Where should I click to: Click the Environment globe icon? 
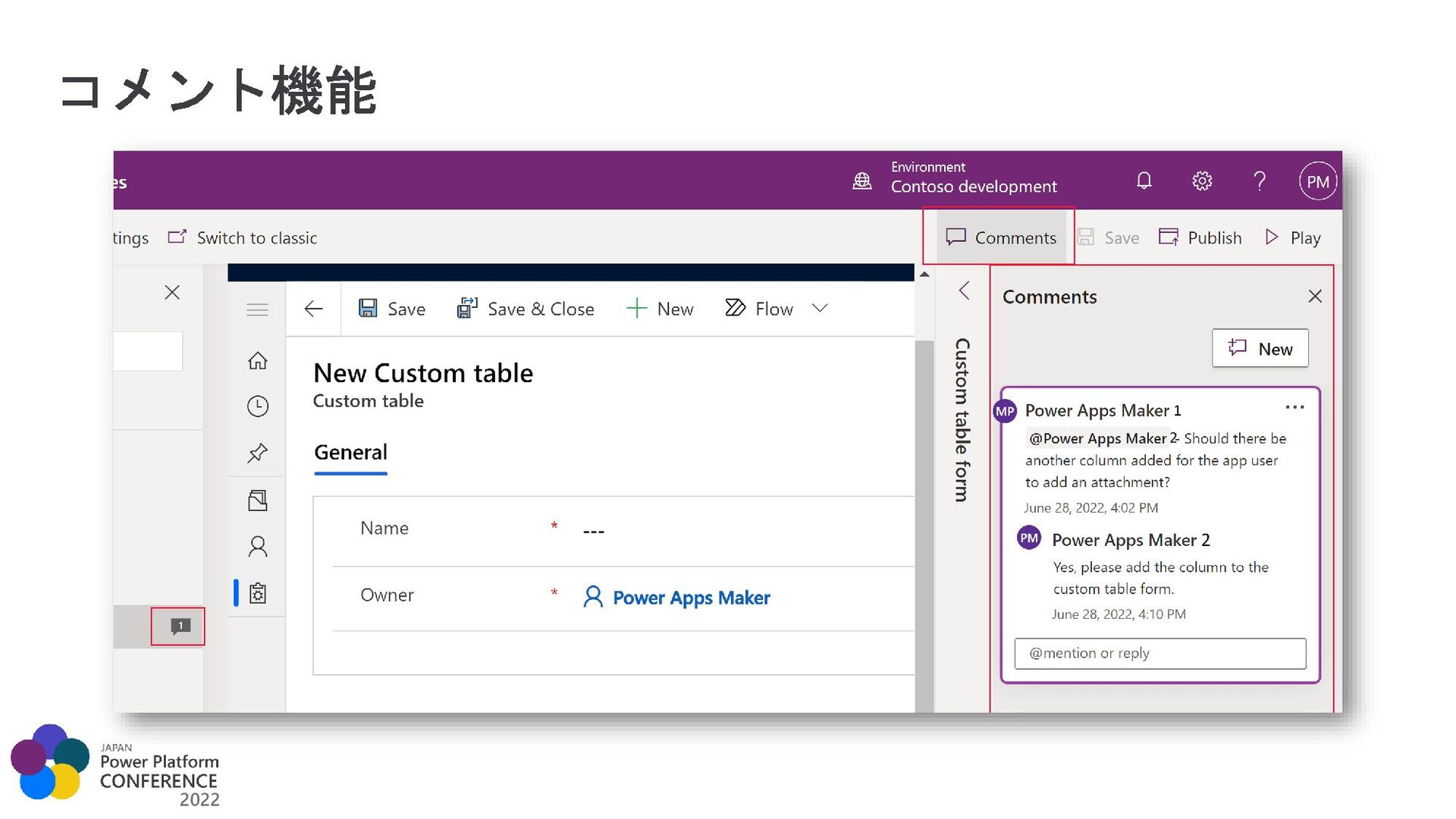[x=862, y=181]
